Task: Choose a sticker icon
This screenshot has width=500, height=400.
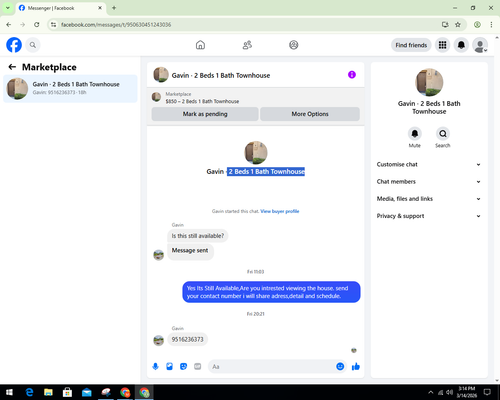Action: click(x=183, y=367)
